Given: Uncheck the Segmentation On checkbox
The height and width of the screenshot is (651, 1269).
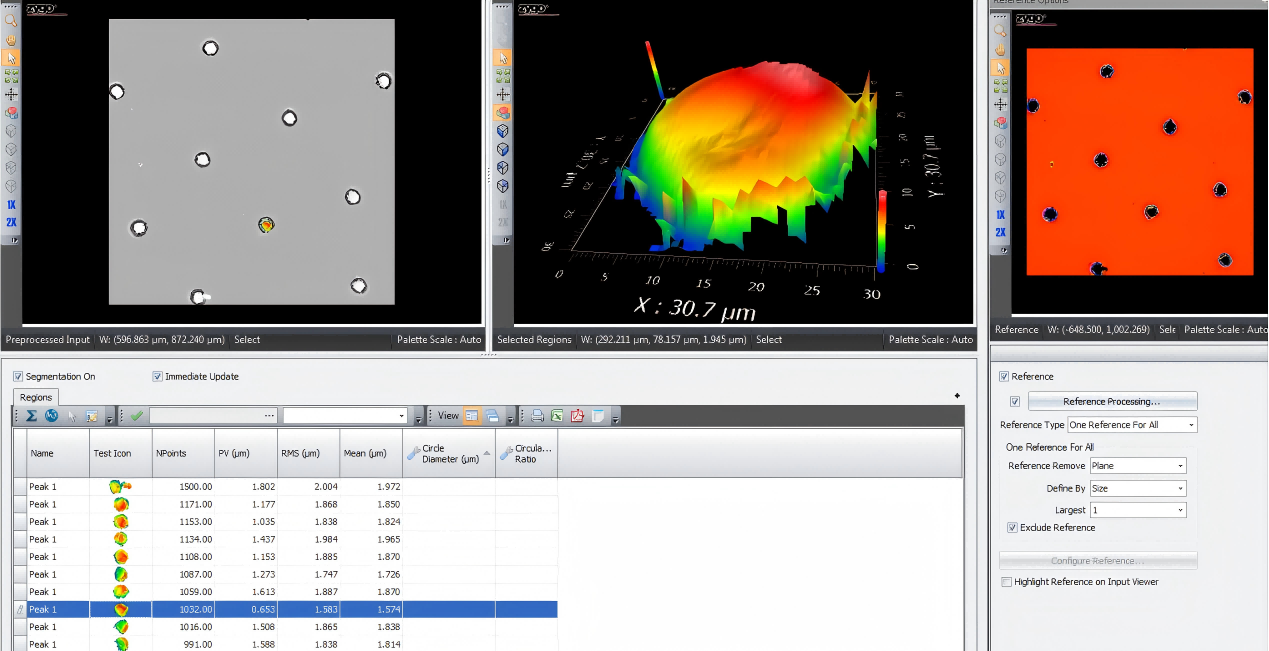Looking at the screenshot, I should coord(18,377).
